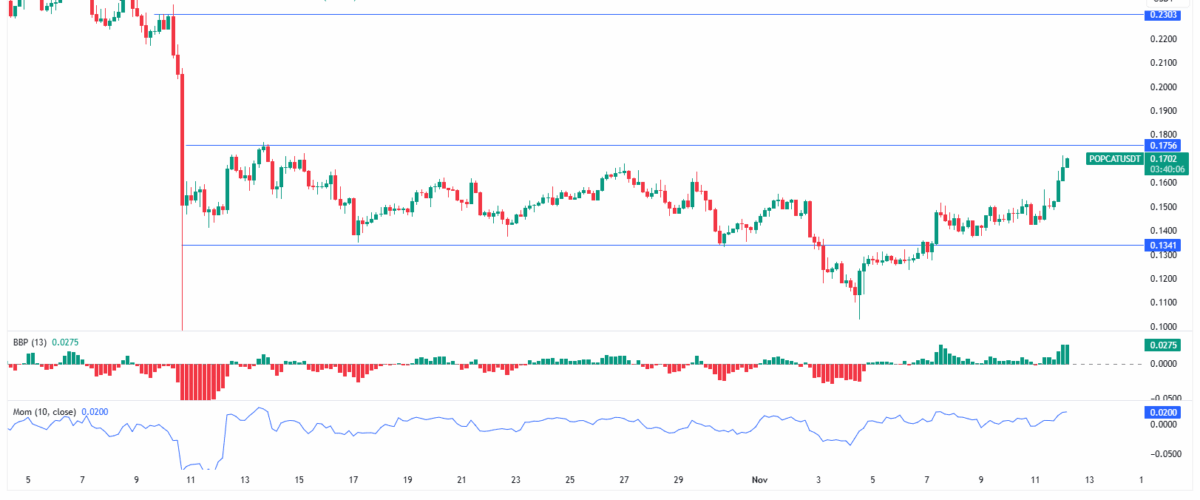
Task: Select date 27 on the time axis
Action: (x=623, y=480)
